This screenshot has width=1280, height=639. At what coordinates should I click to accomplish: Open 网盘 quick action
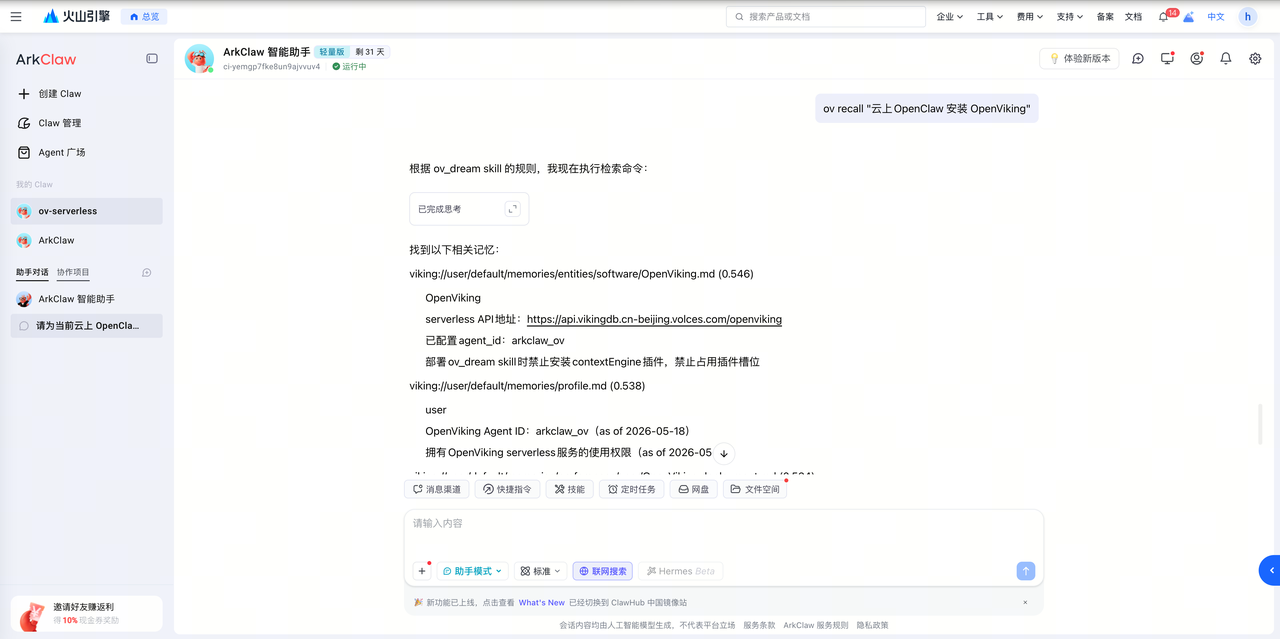(x=693, y=490)
